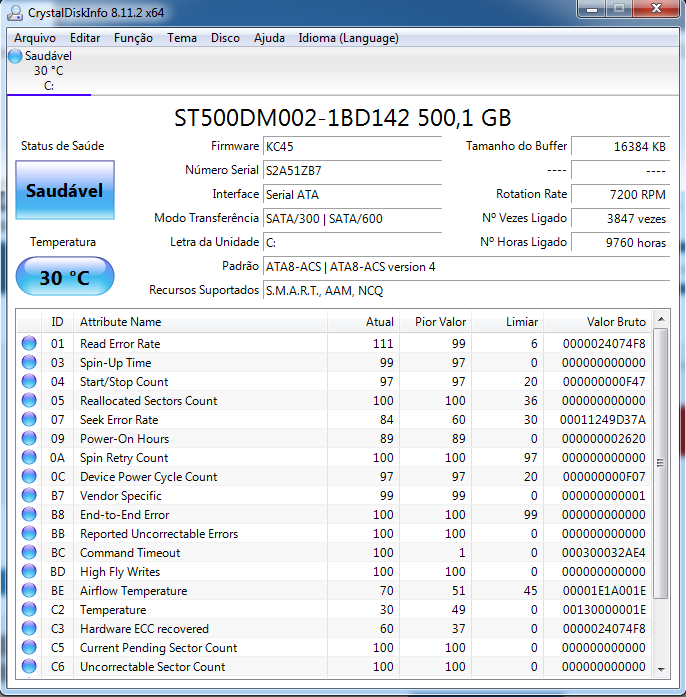
Task: Click the Firmware field showing KC45
Action: point(353,146)
